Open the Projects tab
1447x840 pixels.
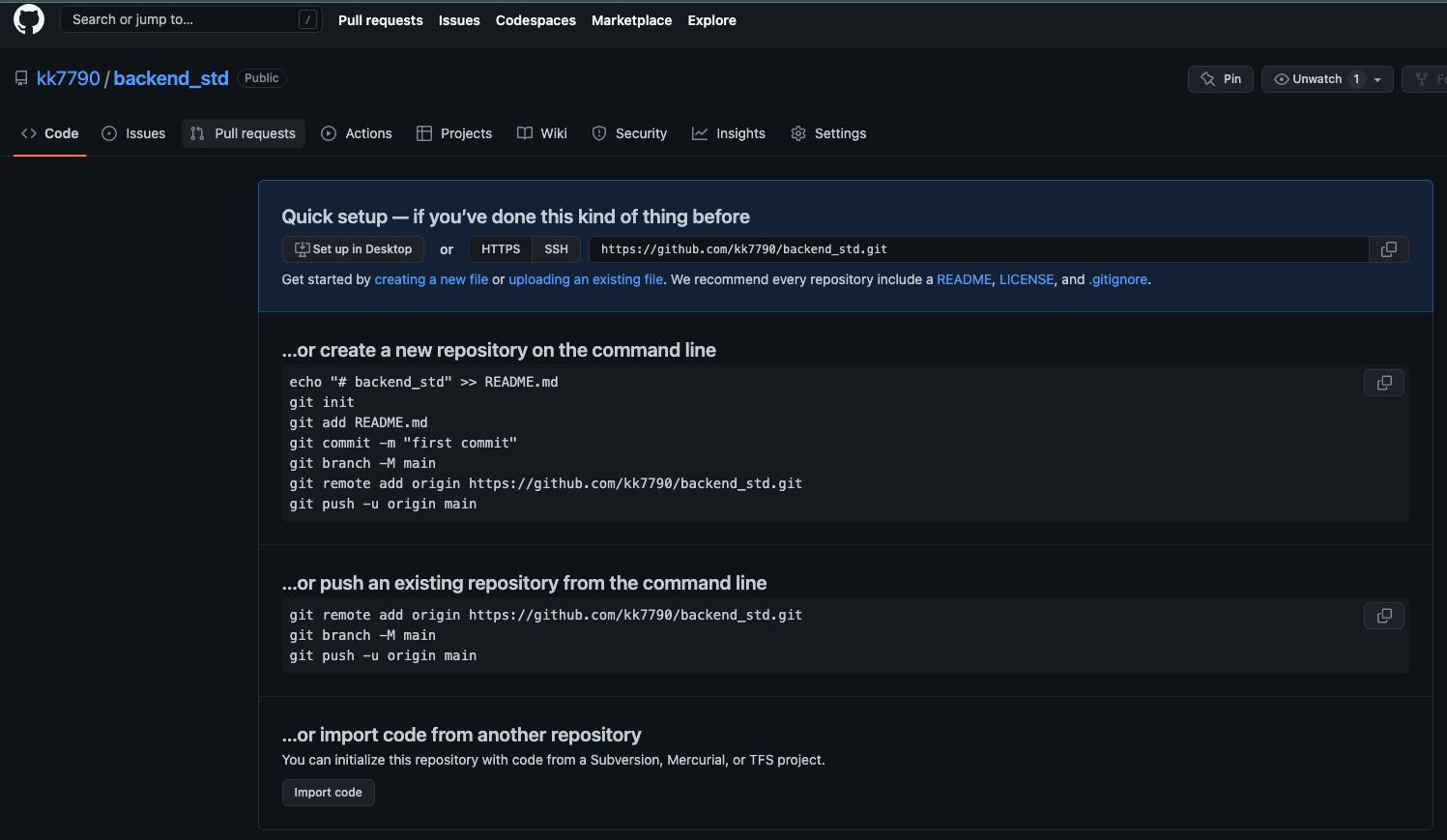point(454,133)
